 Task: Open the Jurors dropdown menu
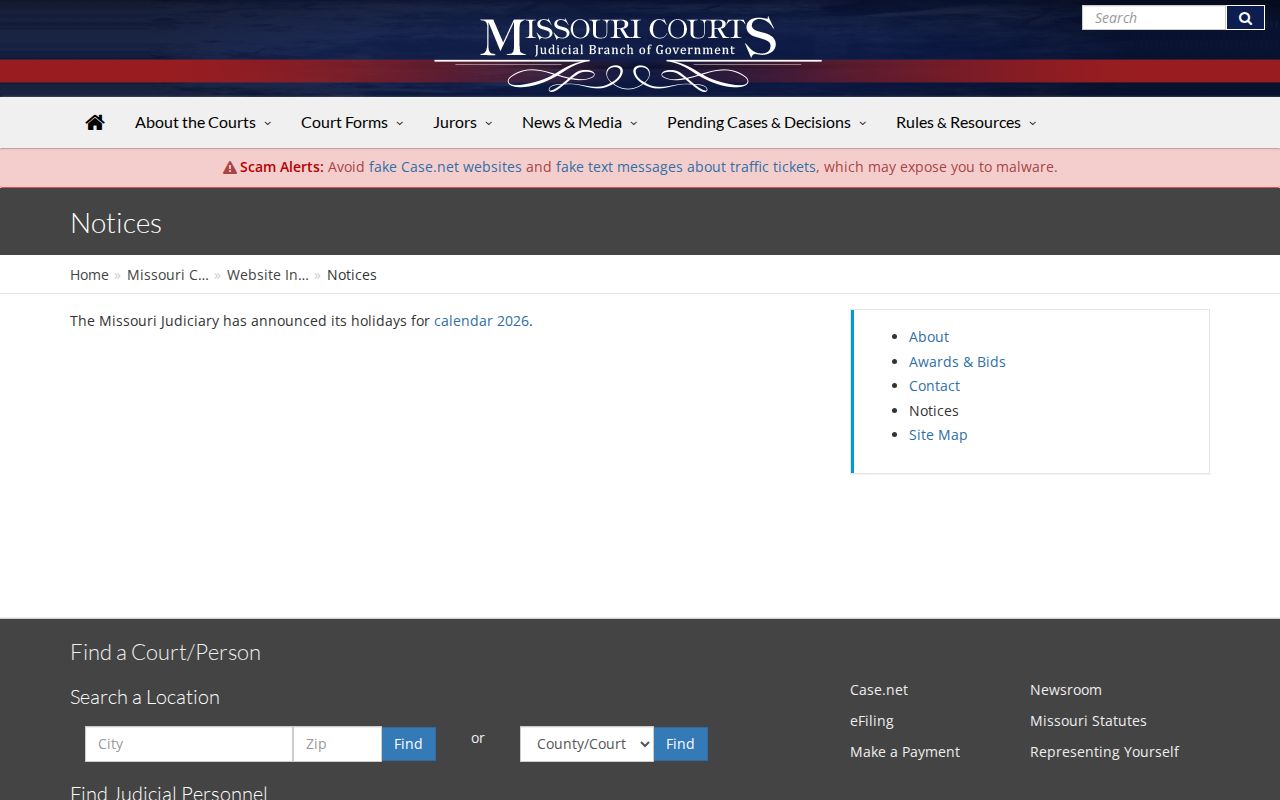463,122
